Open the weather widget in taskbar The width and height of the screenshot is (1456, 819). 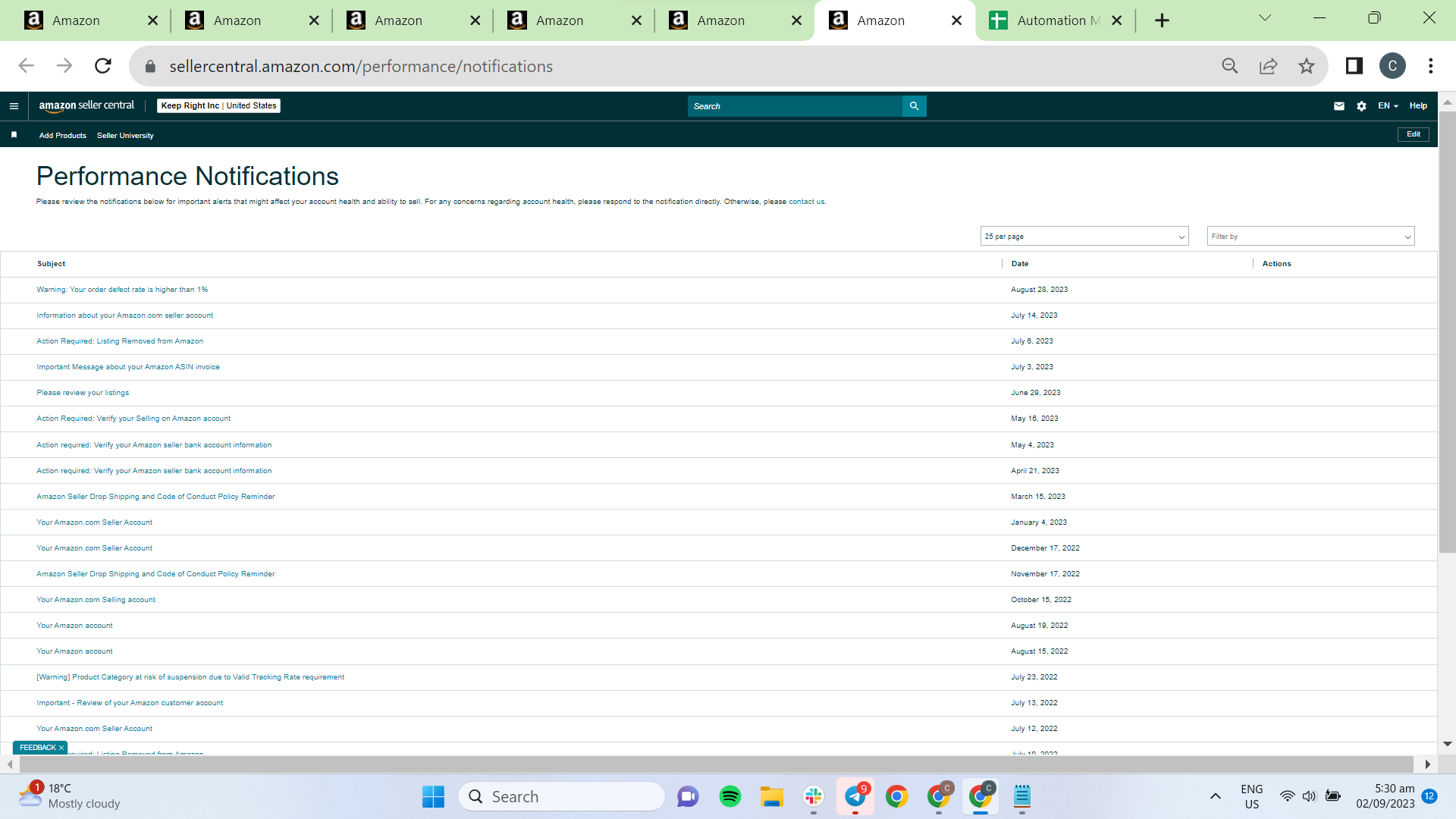(70, 796)
